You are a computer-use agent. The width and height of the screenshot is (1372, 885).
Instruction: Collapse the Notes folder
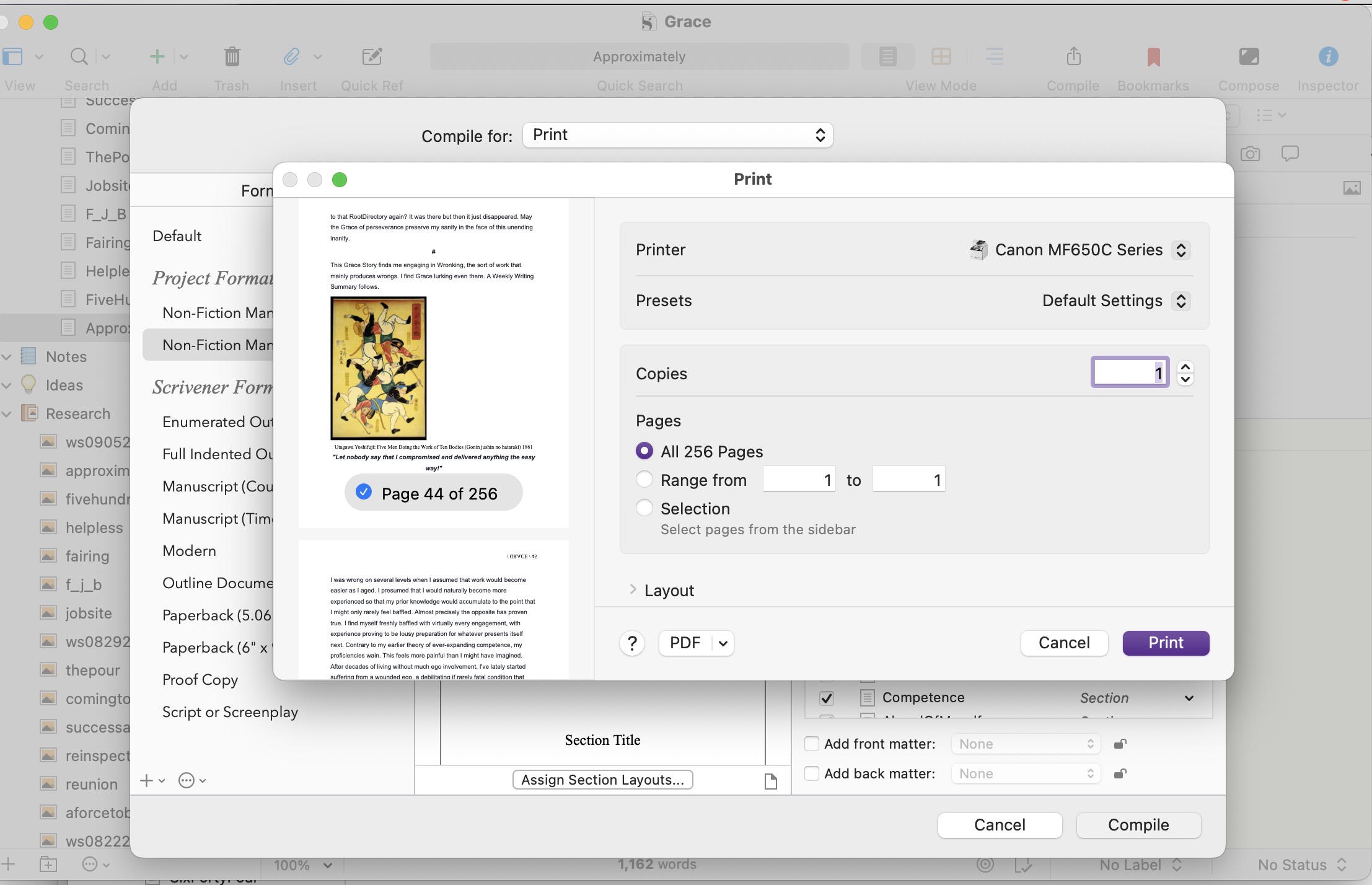pyautogui.click(x=7, y=357)
